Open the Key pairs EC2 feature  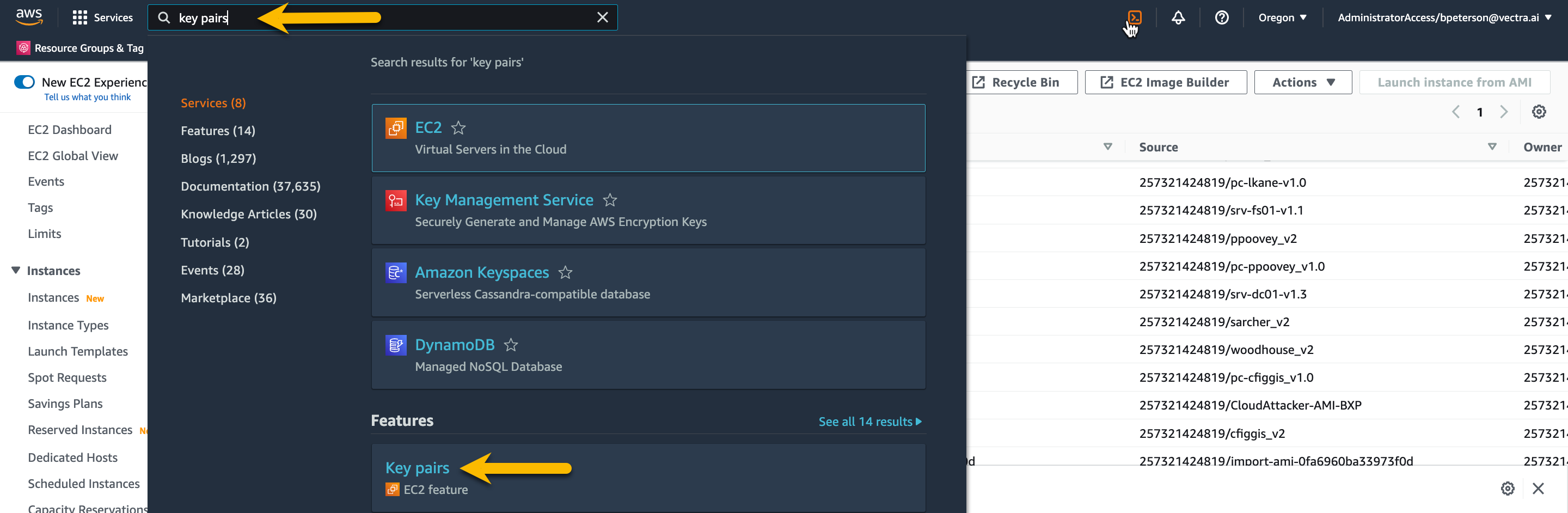417,467
